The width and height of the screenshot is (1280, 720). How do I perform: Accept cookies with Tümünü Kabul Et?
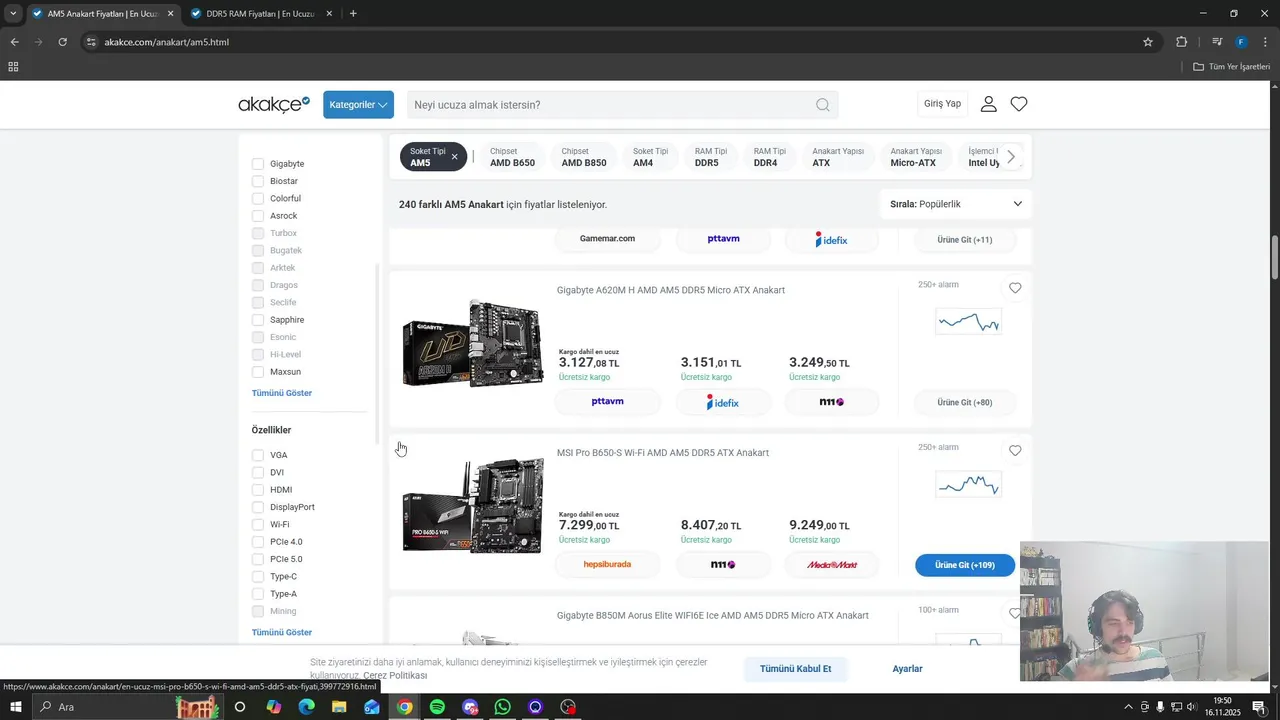point(795,669)
